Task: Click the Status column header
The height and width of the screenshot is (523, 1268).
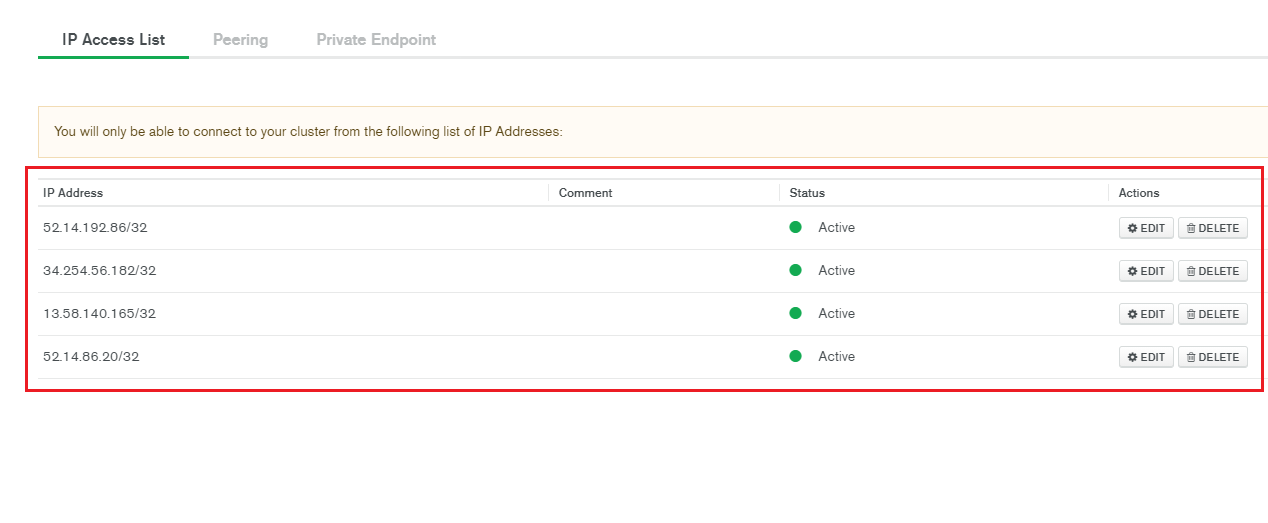Action: [807, 193]
